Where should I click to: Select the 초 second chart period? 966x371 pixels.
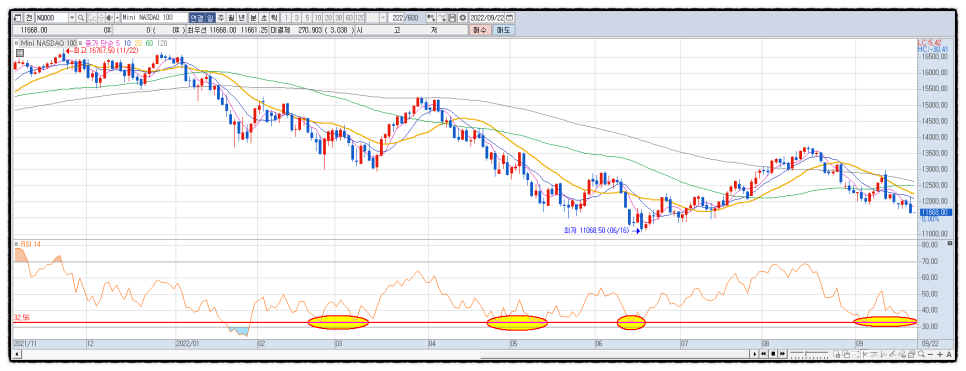coord(264,17)
